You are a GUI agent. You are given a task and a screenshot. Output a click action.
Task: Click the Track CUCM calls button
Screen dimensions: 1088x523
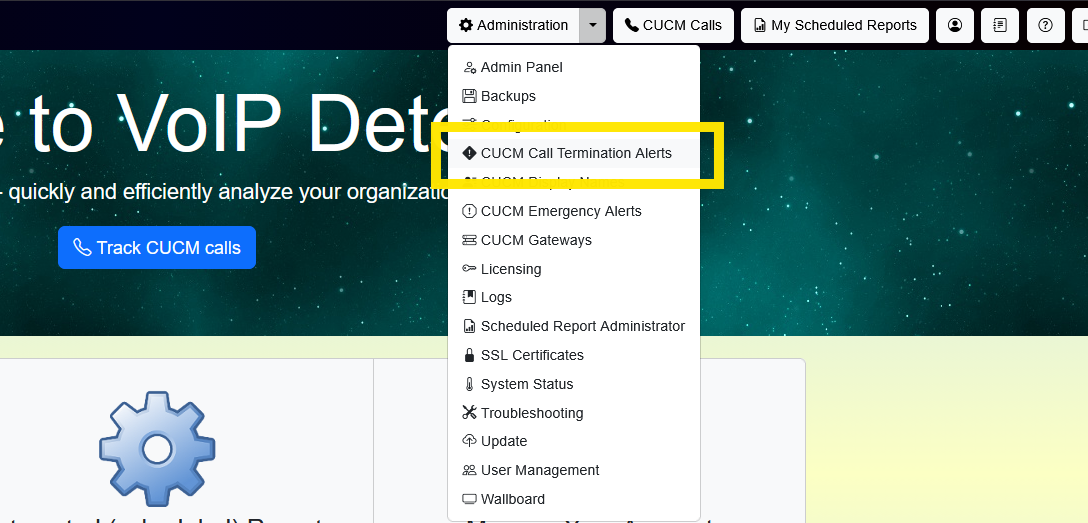point(157,248)
